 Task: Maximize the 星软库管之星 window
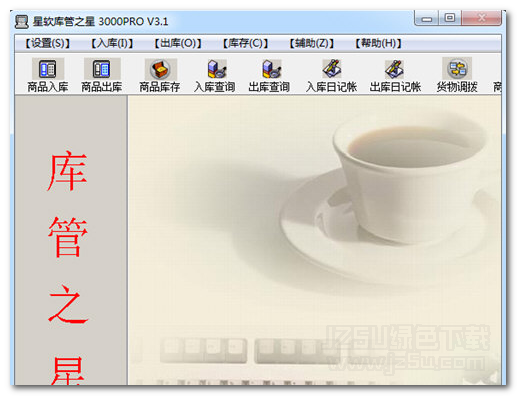click(450, 18)
